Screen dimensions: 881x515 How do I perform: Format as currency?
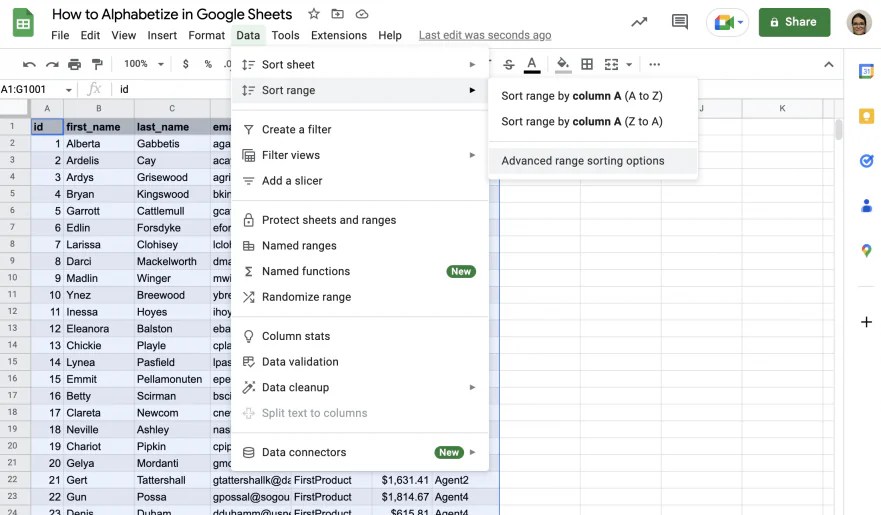coord(185,64)
